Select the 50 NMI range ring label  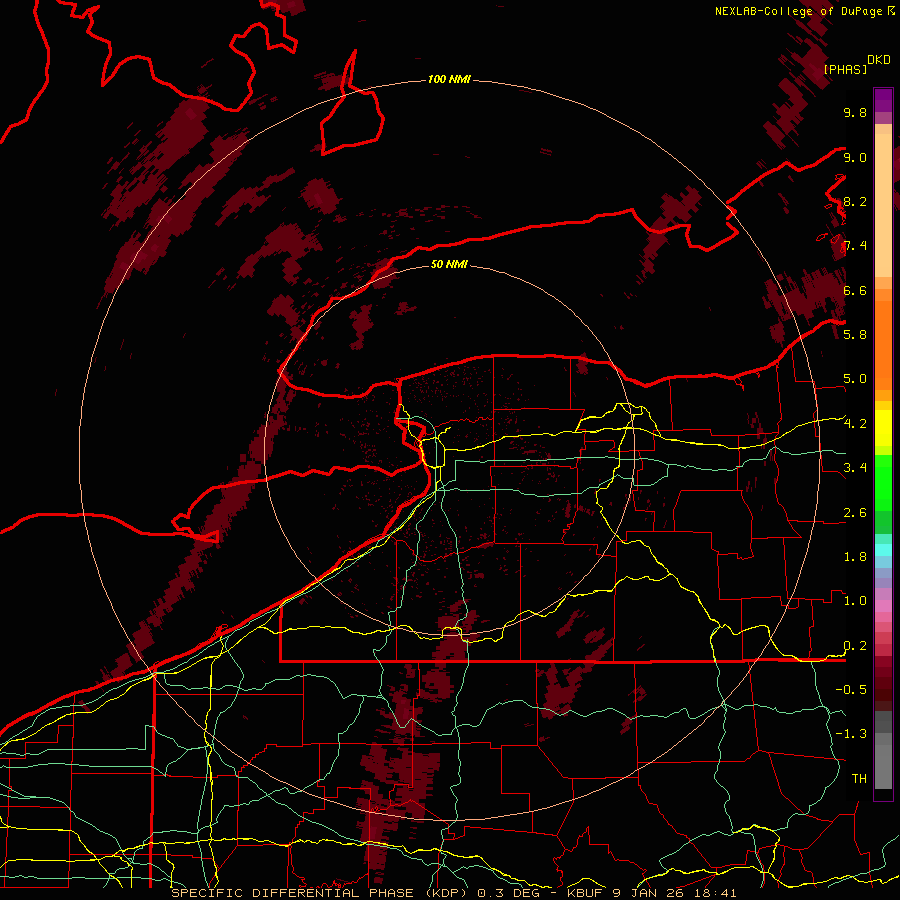coord(449,264)
